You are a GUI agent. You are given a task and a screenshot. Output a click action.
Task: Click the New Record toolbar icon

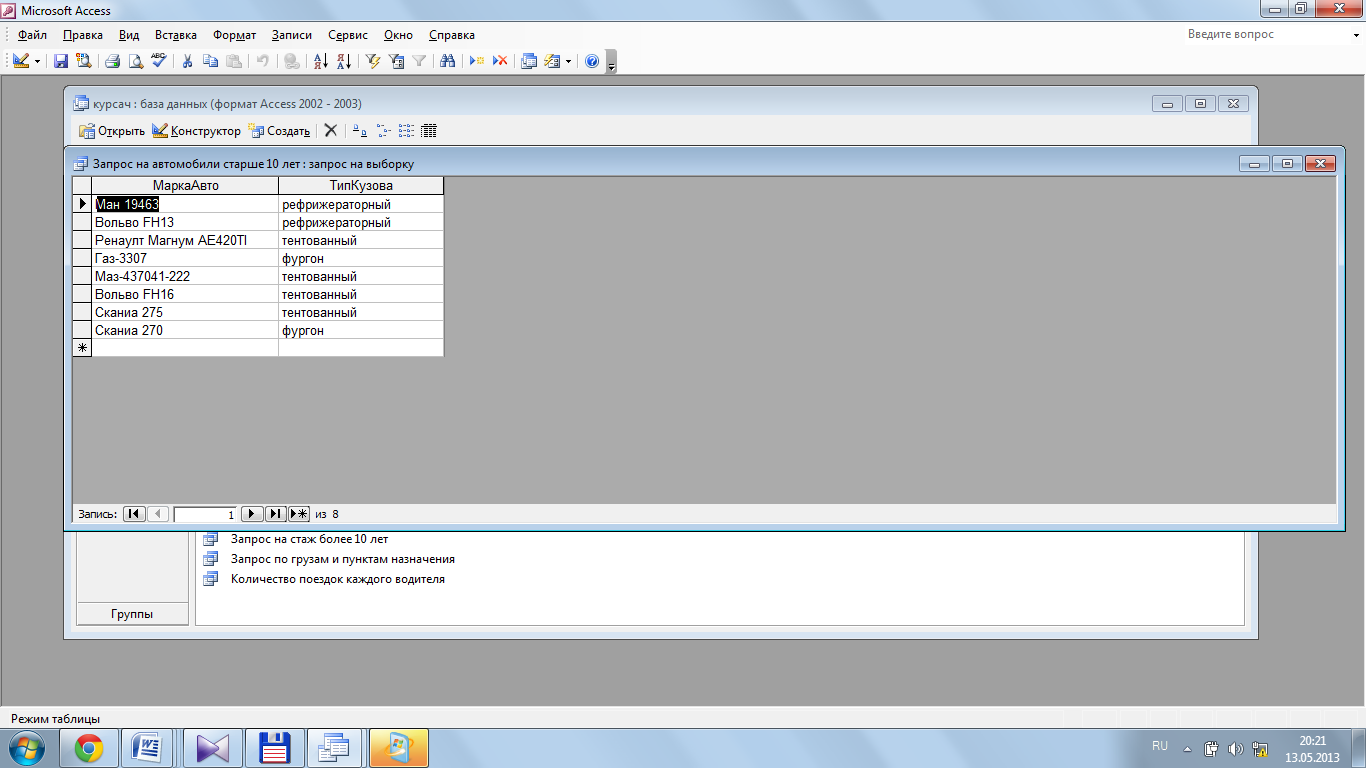pos(477,61)
